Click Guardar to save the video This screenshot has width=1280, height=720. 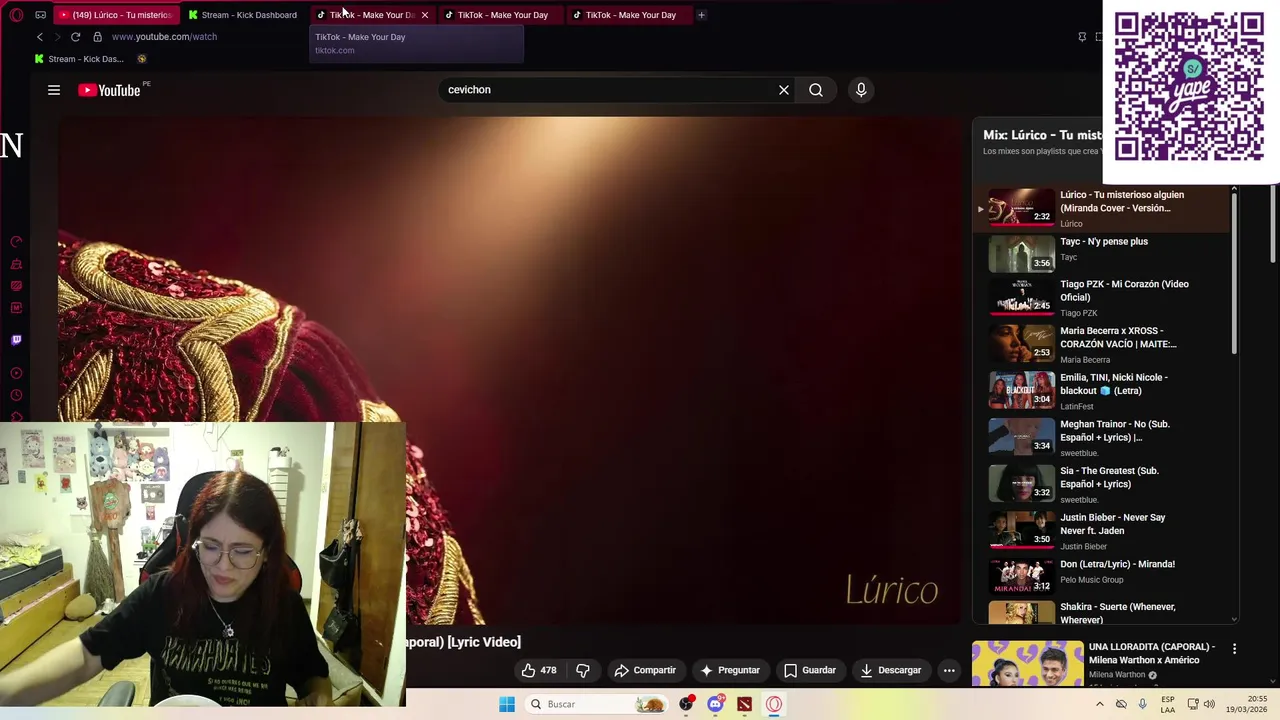[x=810, y=670]
